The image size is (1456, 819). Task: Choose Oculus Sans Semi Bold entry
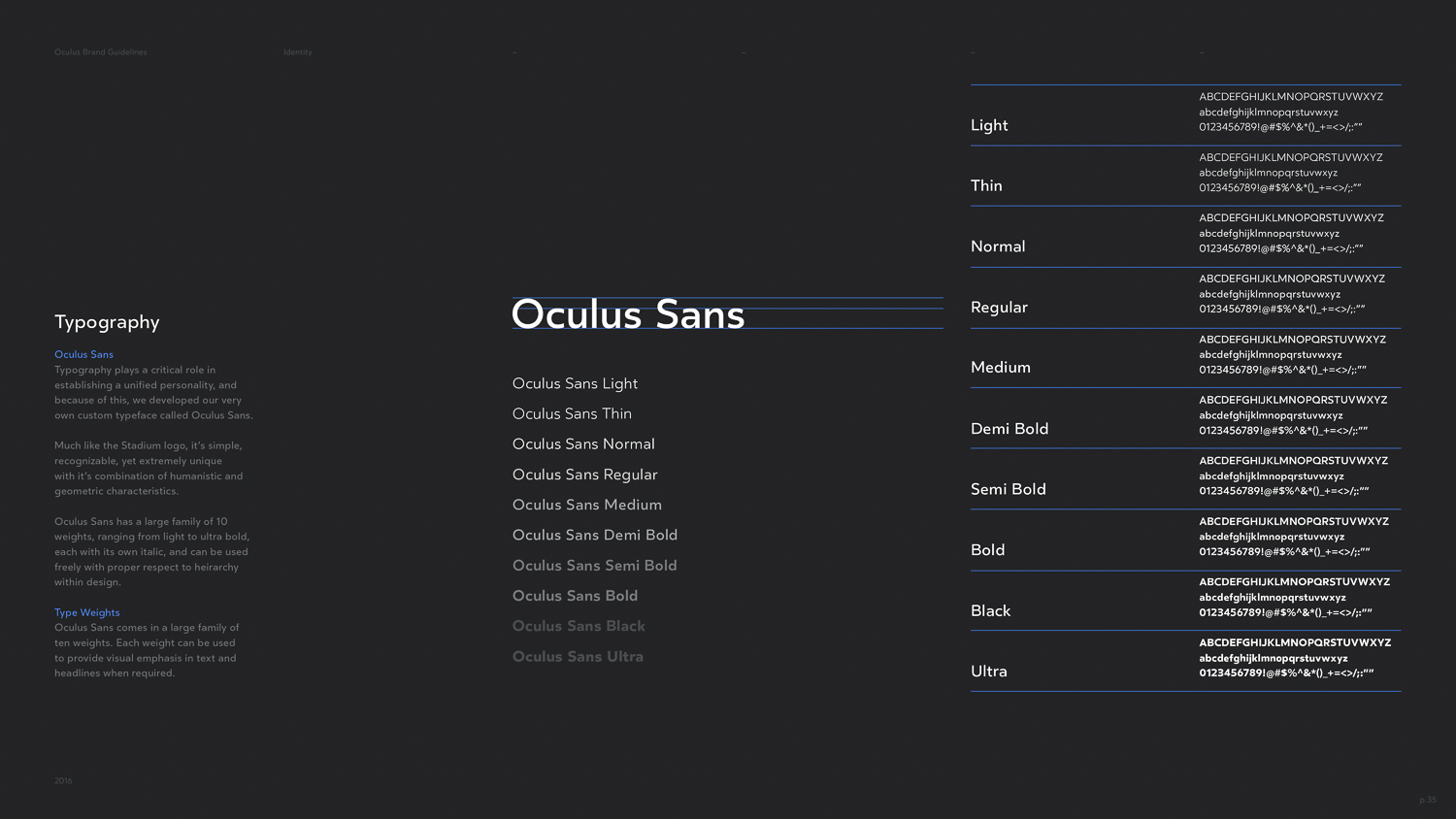[594, 565]
